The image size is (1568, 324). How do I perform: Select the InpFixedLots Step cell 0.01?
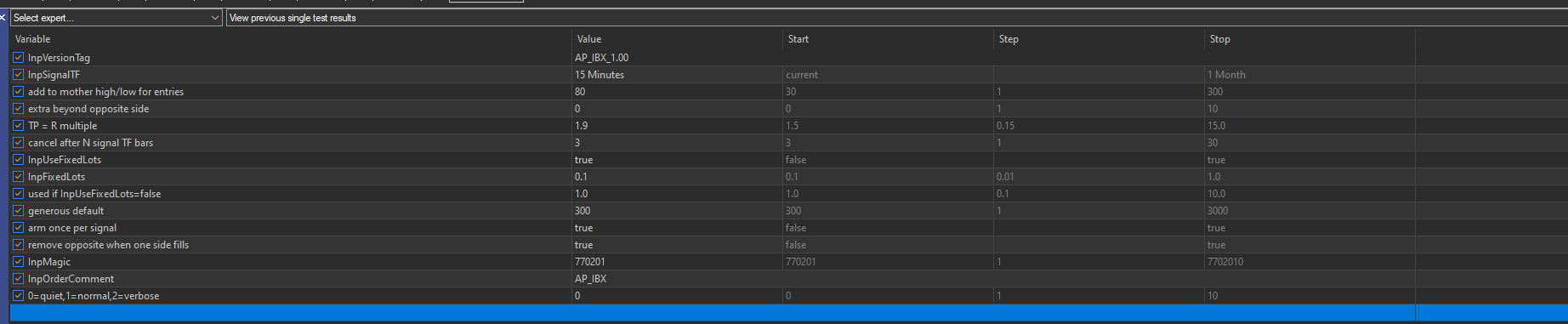point(1099,177)
